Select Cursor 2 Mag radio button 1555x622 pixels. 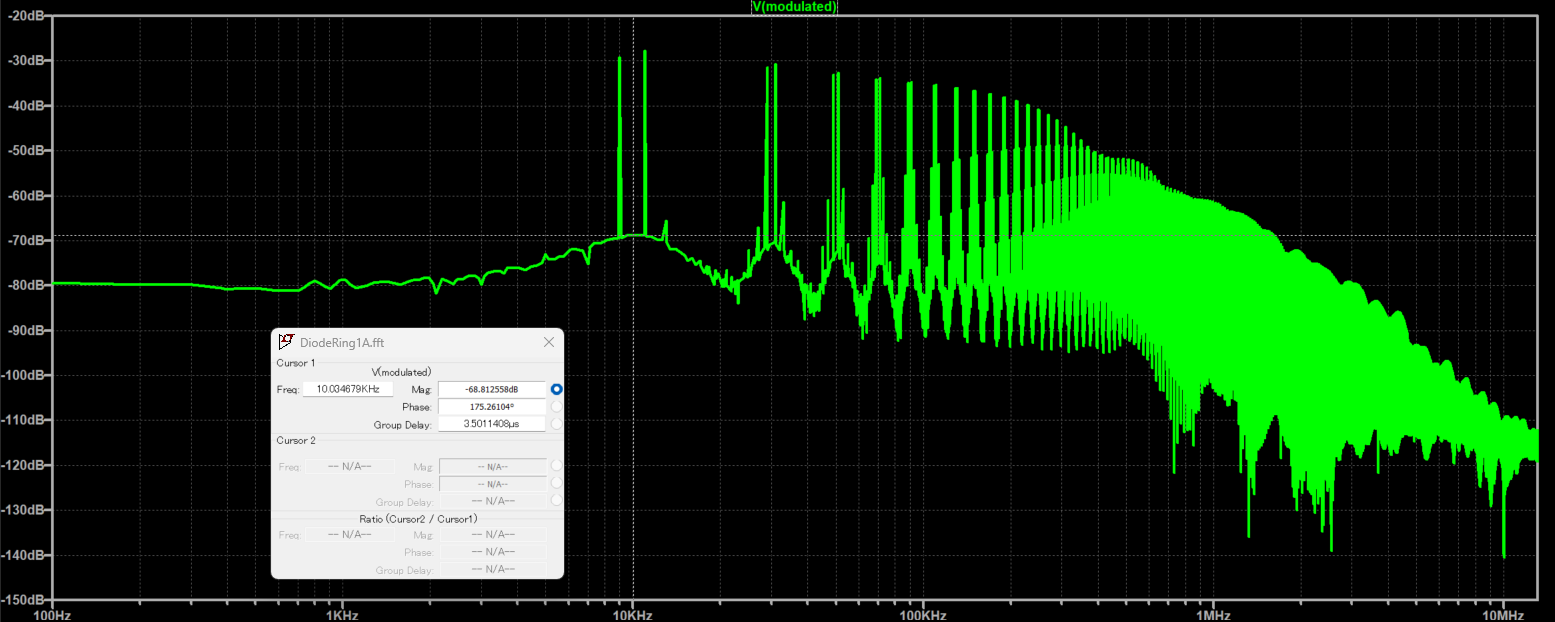point(556,466)
